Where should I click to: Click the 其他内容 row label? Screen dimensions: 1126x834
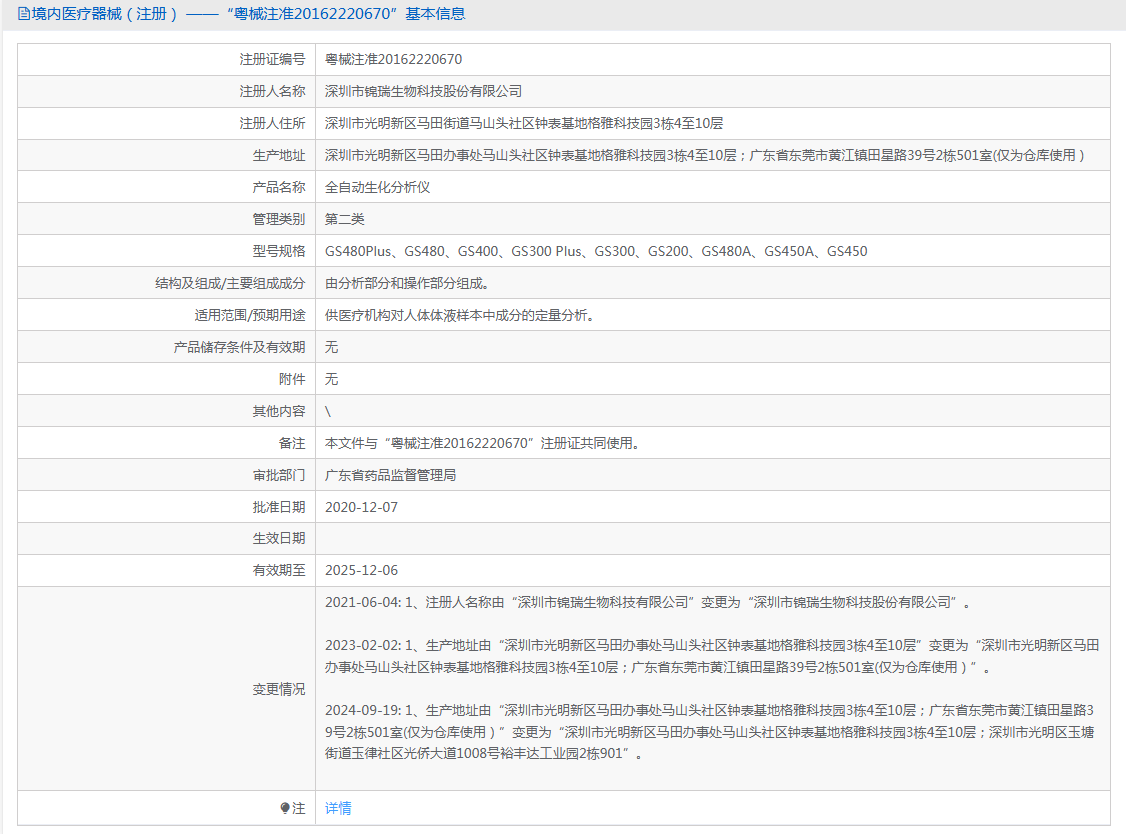[x=279, y=412]
